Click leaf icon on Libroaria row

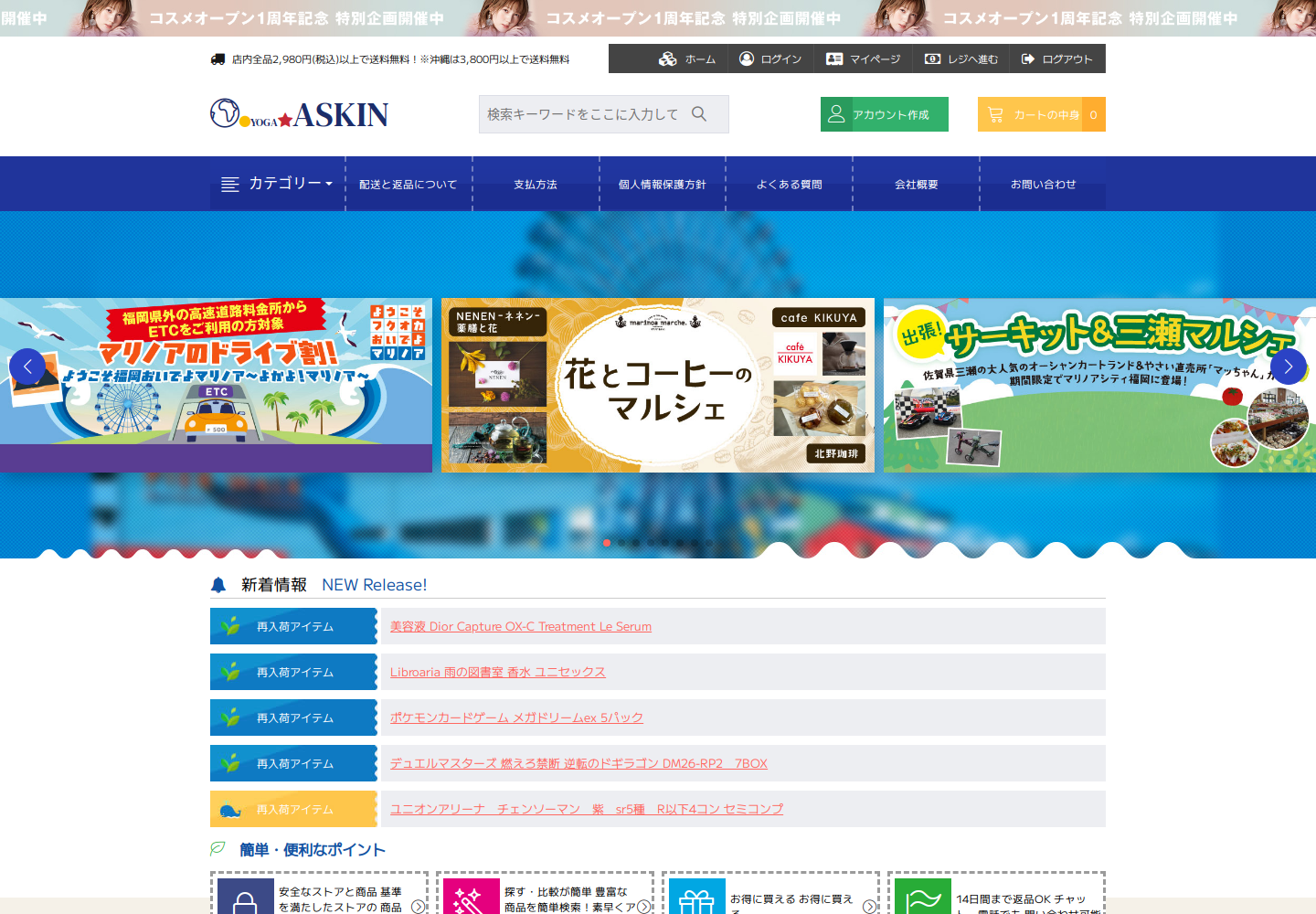[231, 672]
